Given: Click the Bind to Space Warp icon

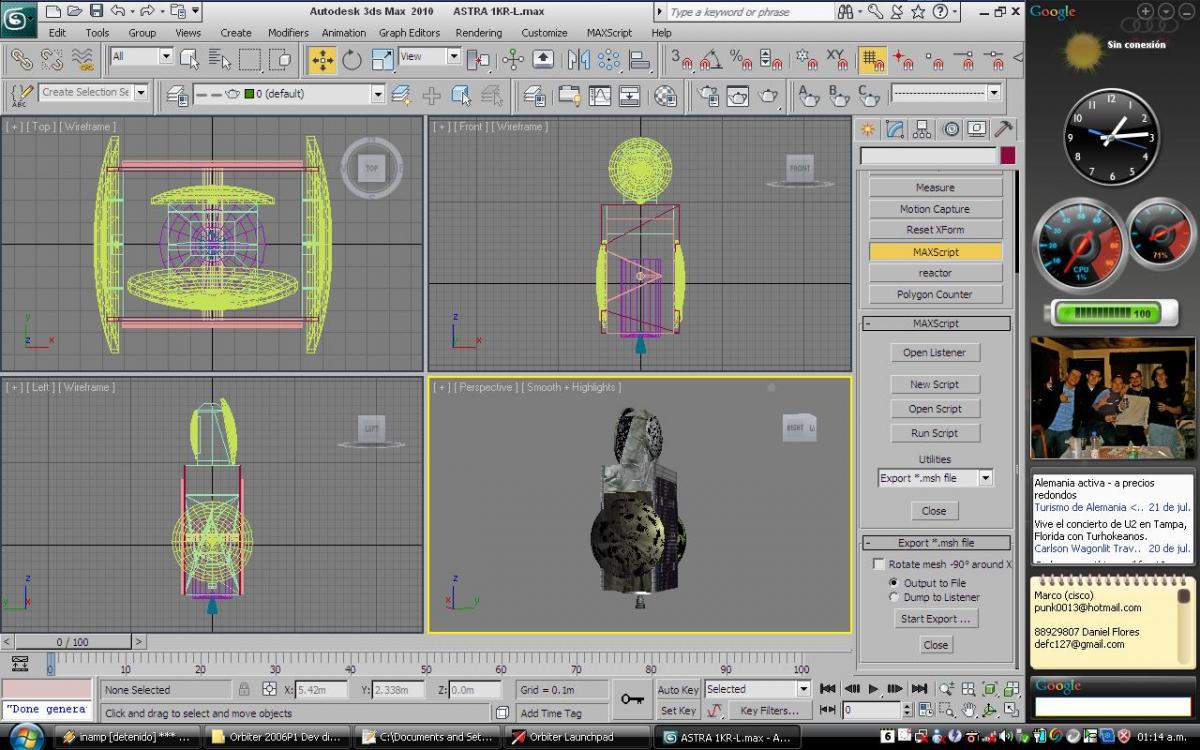Looking at the screenshot, I should pyautogui.click(x=83, y=60).
